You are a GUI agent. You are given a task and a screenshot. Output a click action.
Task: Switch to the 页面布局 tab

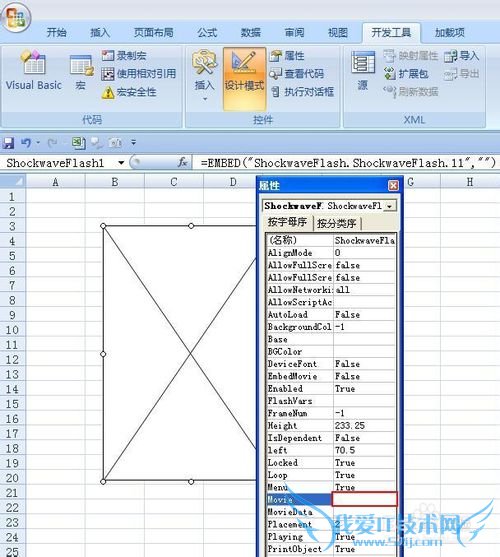coord(153,33)
